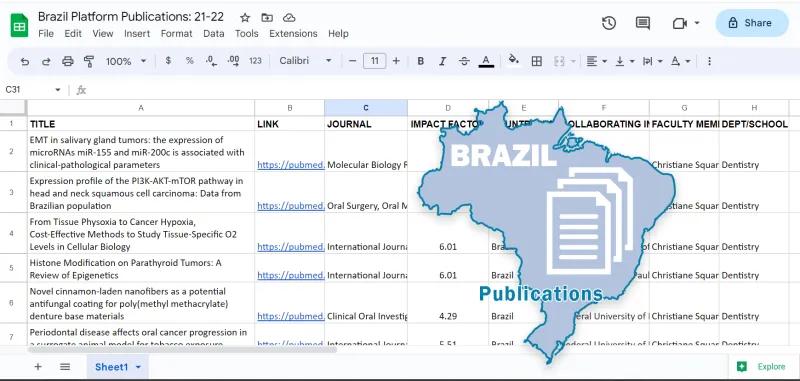Open the text rotation dropdown
The height and width of the screenshot is (381, 800).
(680, 61)
